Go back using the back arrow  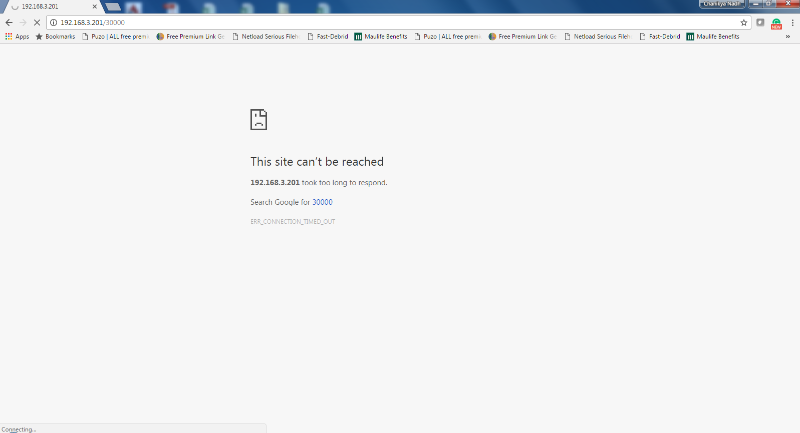[9, 22]
